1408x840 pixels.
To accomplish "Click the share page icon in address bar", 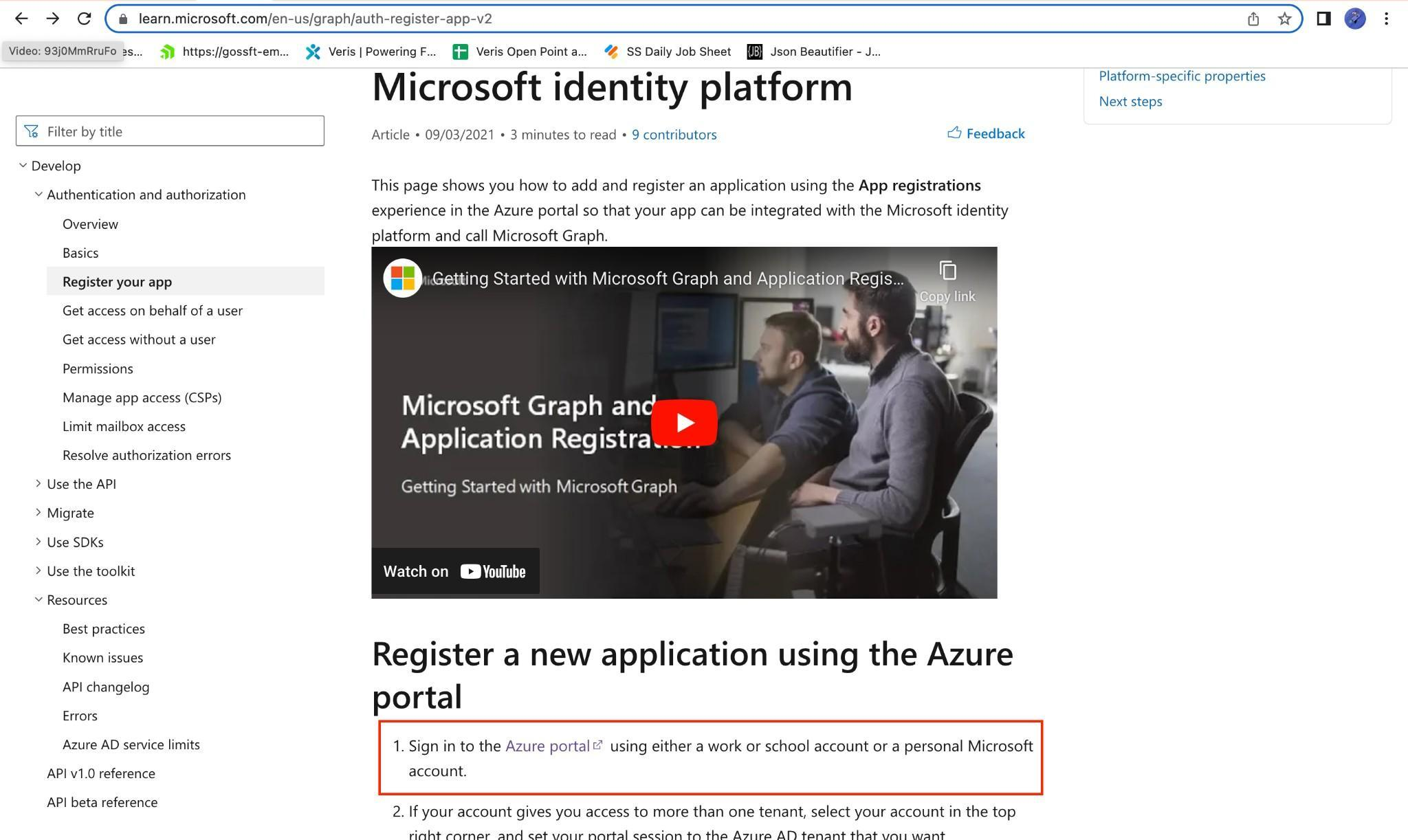I will (1253, 19).
